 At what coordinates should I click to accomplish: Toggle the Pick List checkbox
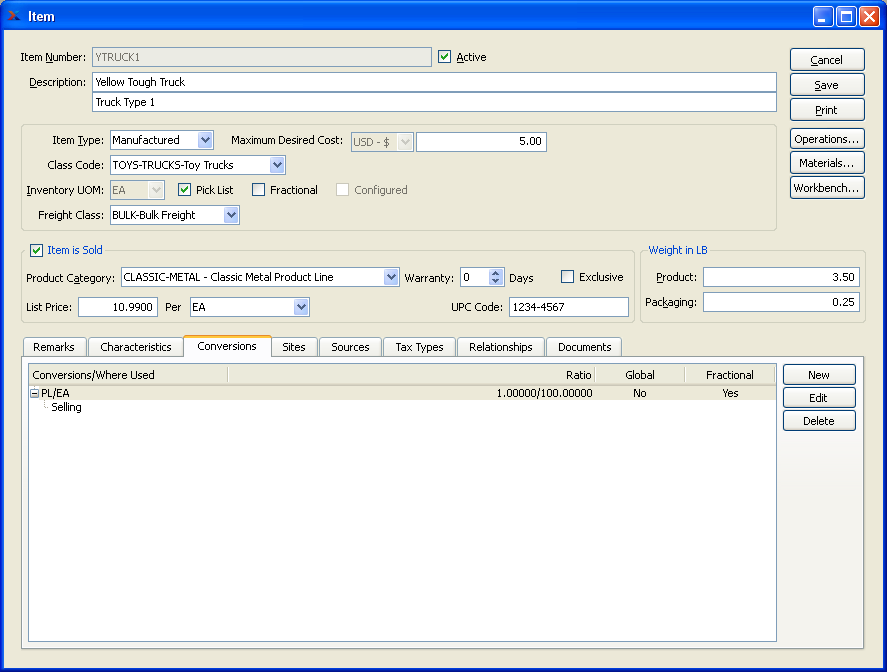185,190
